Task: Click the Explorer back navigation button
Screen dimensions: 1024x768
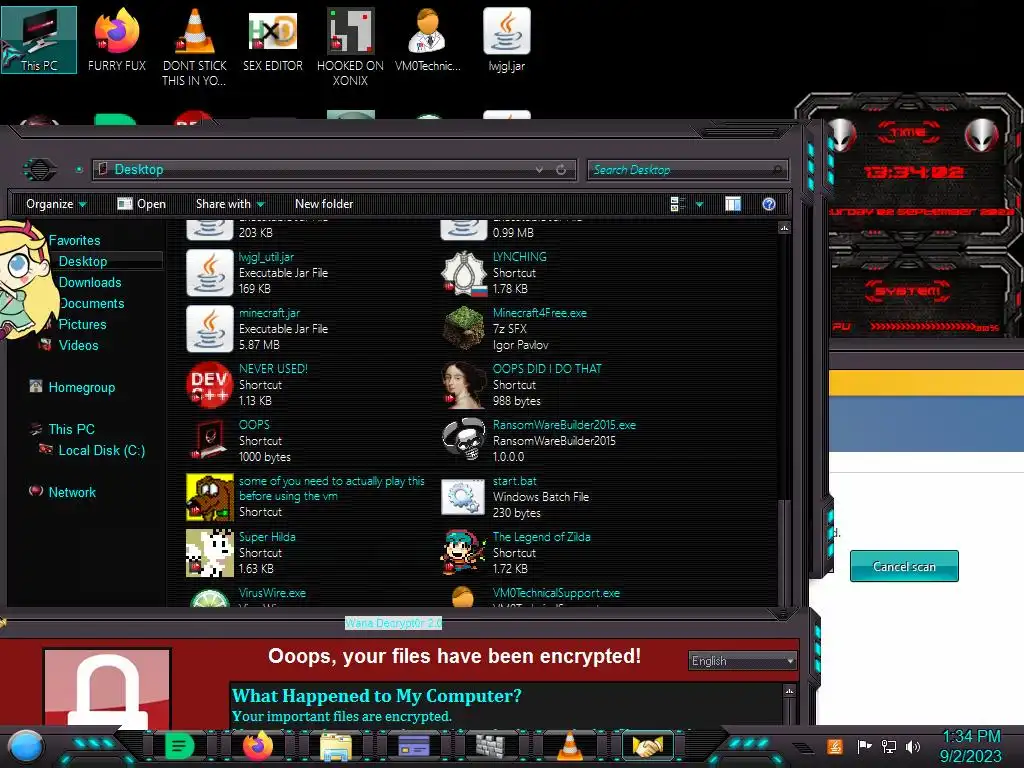Action: (x=40, y=170)
